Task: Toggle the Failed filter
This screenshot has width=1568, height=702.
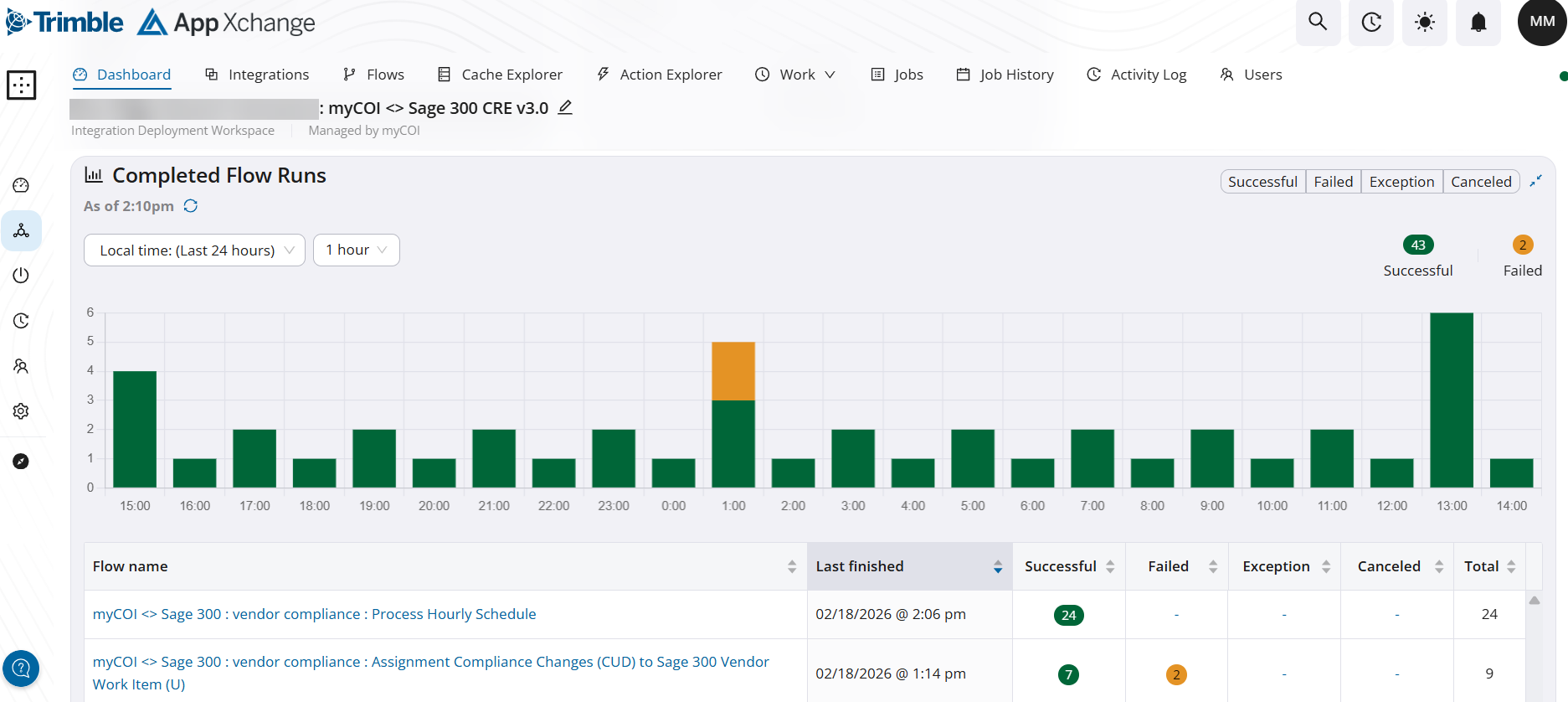Action: click(1333, 182)
